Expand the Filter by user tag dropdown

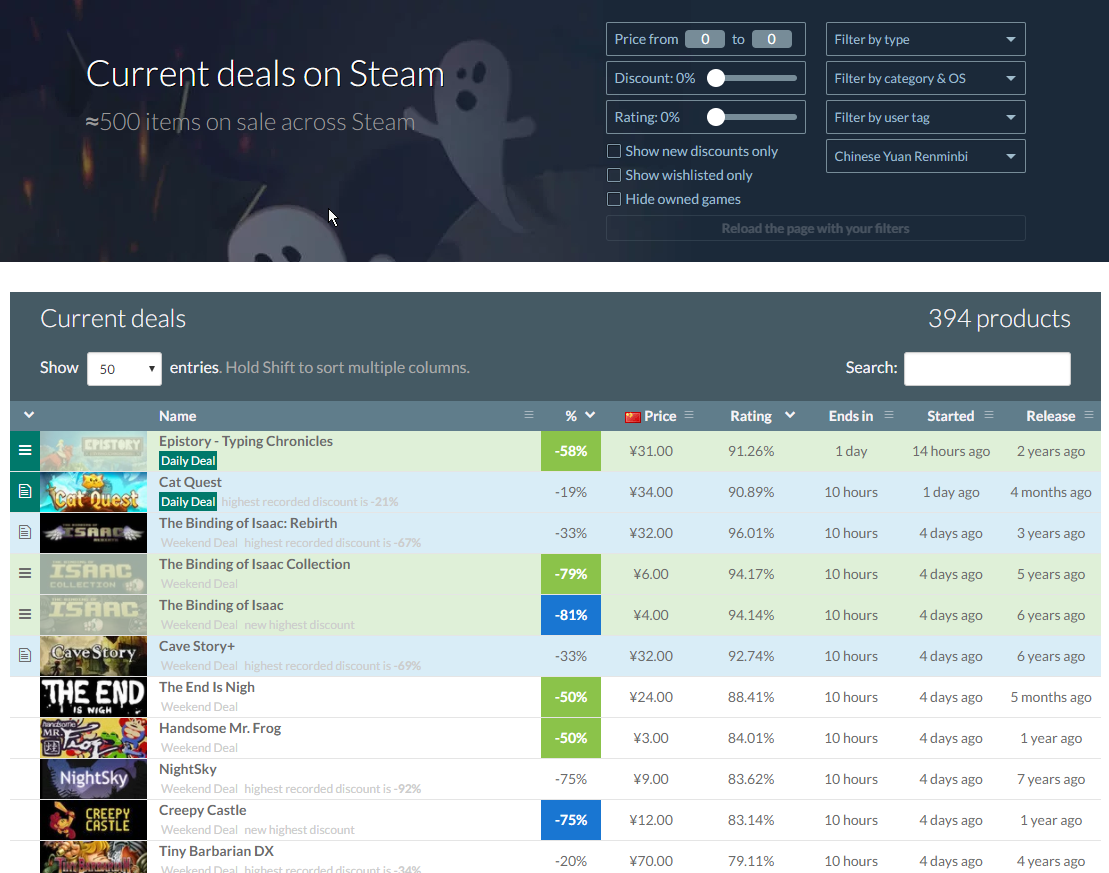pyautogui.click(x=925, y=117)
